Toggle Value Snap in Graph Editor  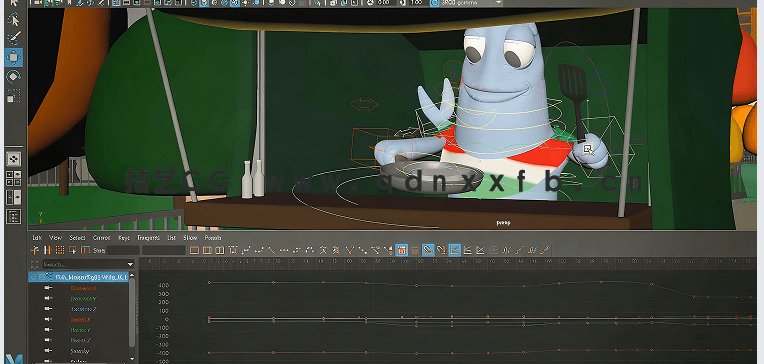coord(440,250)
